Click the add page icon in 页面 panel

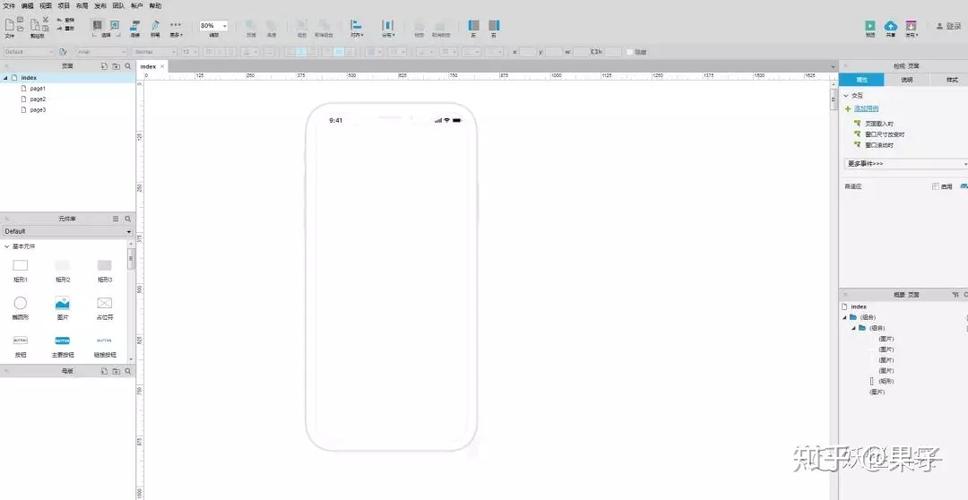click(104, 66)
